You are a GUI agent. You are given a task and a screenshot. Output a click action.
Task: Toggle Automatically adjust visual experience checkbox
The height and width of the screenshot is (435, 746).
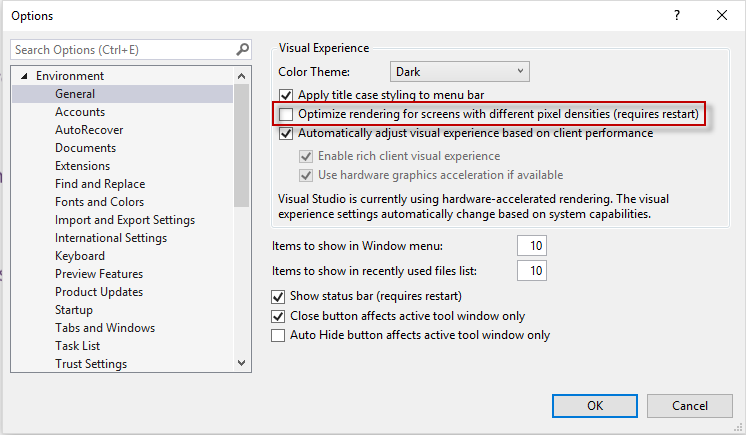287,134
